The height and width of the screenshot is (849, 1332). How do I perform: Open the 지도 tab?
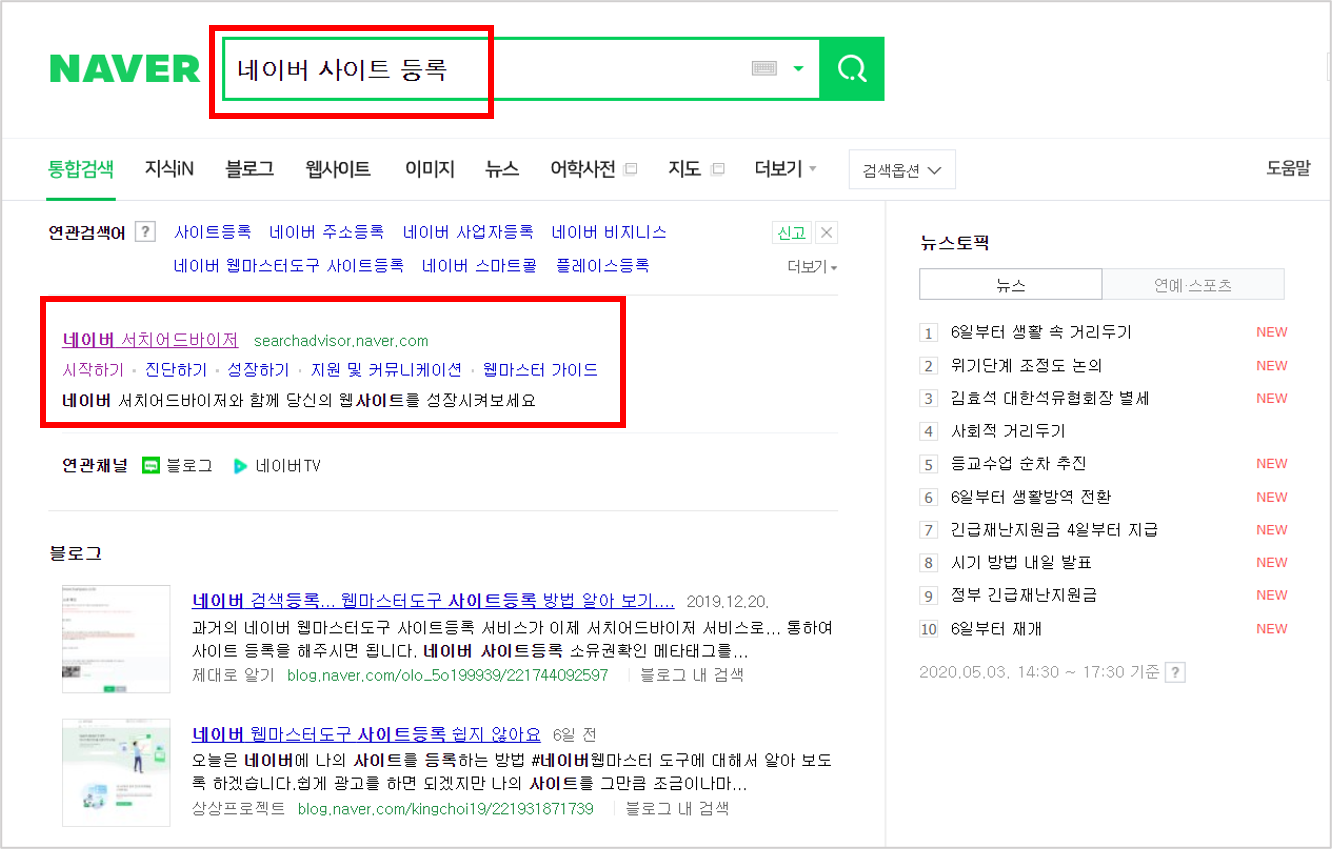pyautogui.click(x=685, y=169)
